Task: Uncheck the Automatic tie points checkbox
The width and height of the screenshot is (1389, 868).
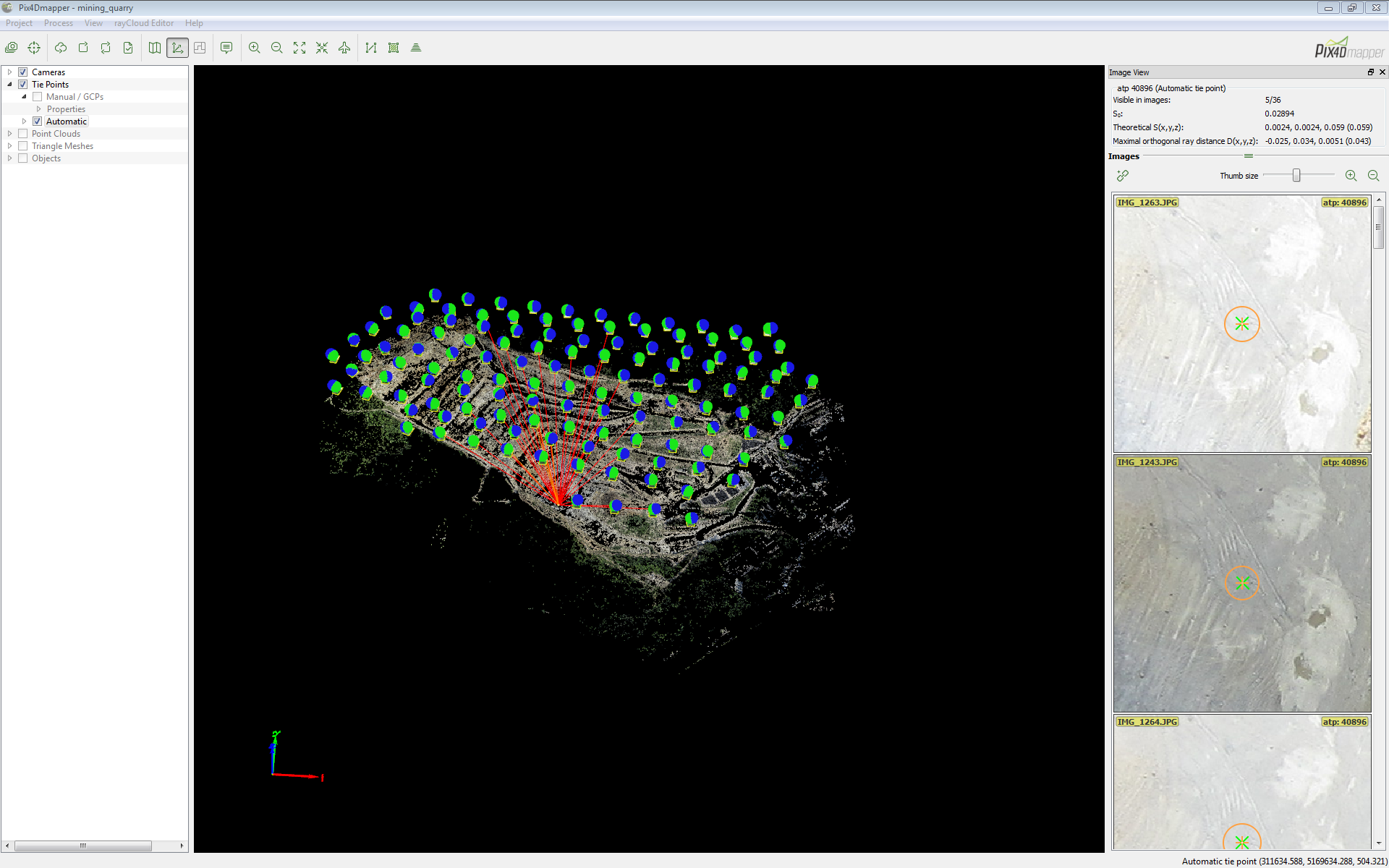Action: tap(38, 122)
